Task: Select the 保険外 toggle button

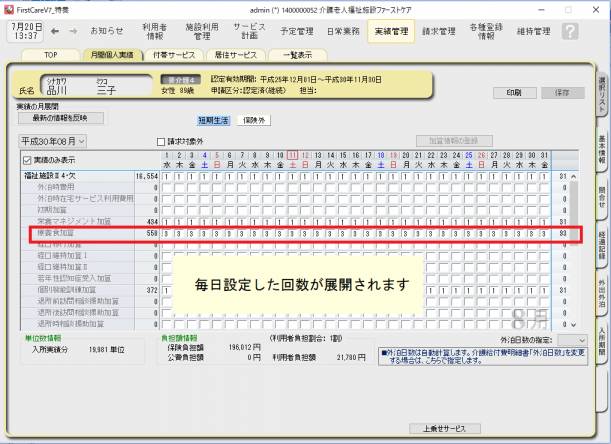Action: coord(254,120)
